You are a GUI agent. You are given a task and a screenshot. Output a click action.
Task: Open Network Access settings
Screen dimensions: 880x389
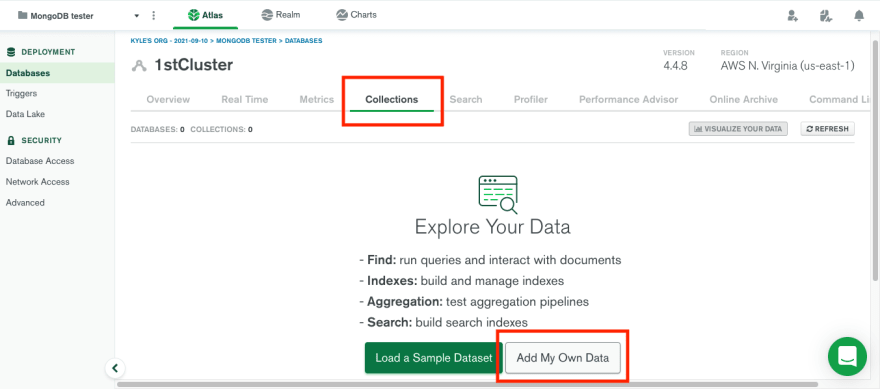click(38, 182)
